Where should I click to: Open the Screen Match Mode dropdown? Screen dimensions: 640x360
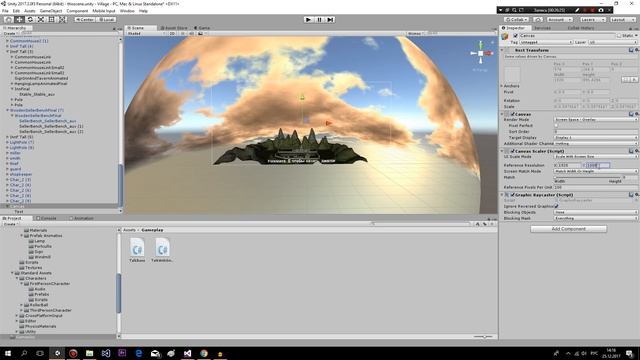pos(595,171)
